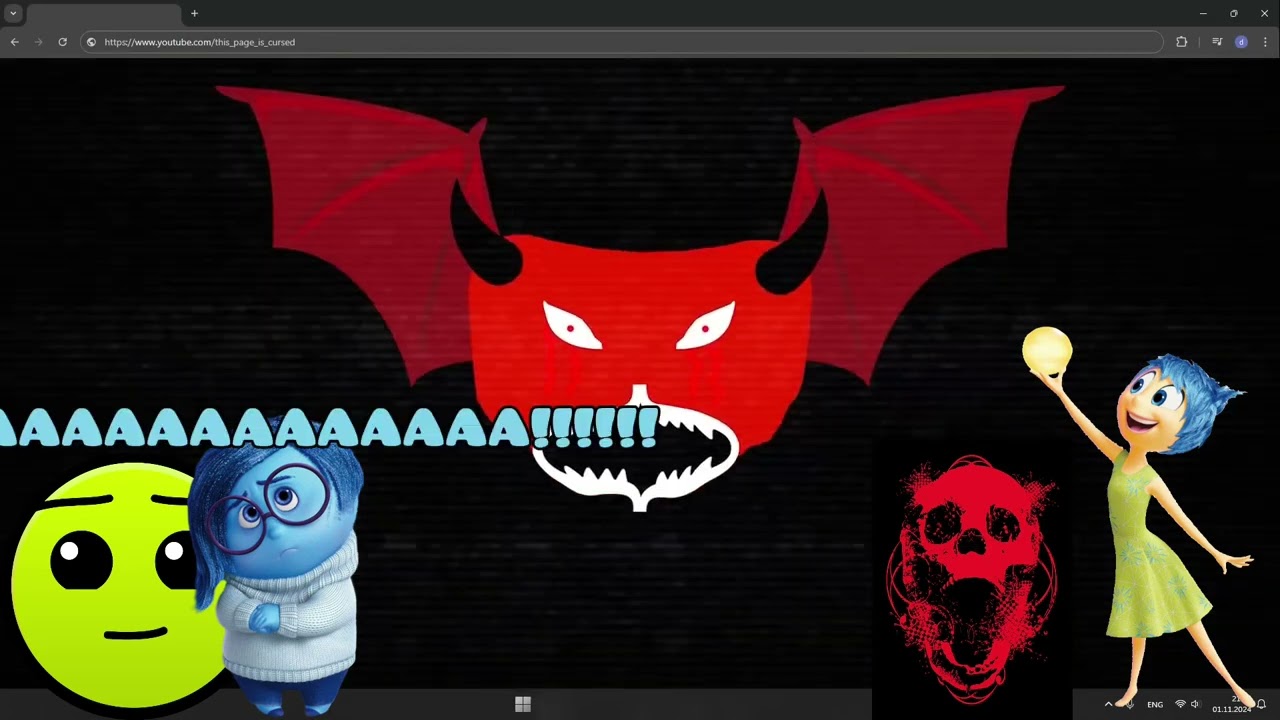The height and width of the screenshot is (720, 1280).
Task: Go back using the browser back arrow
Action: coord(14,42)
